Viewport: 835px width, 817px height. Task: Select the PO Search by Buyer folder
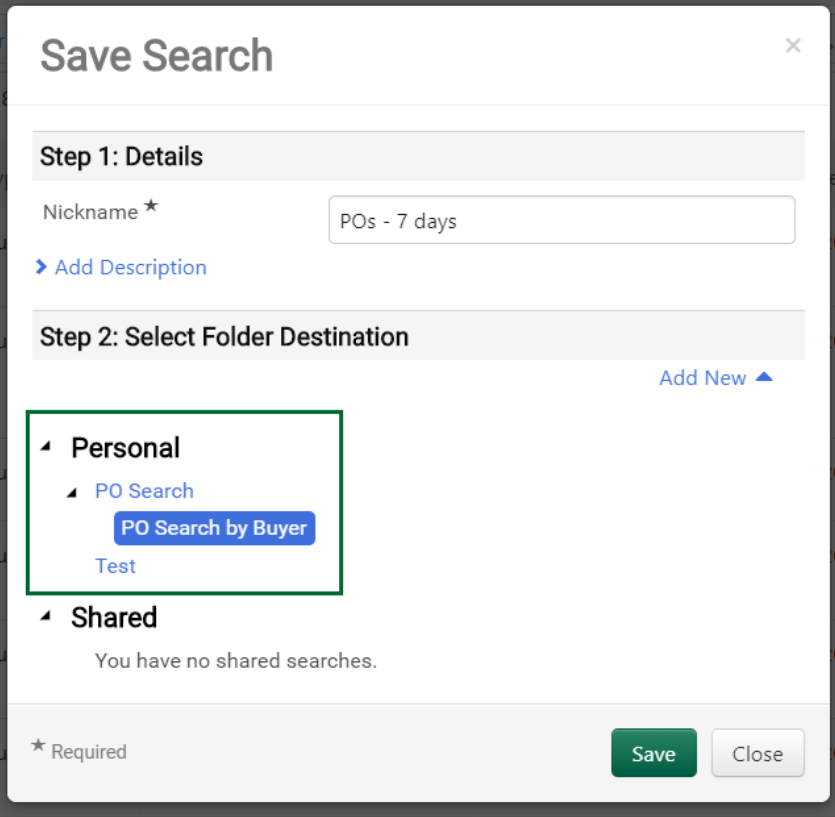214,528
